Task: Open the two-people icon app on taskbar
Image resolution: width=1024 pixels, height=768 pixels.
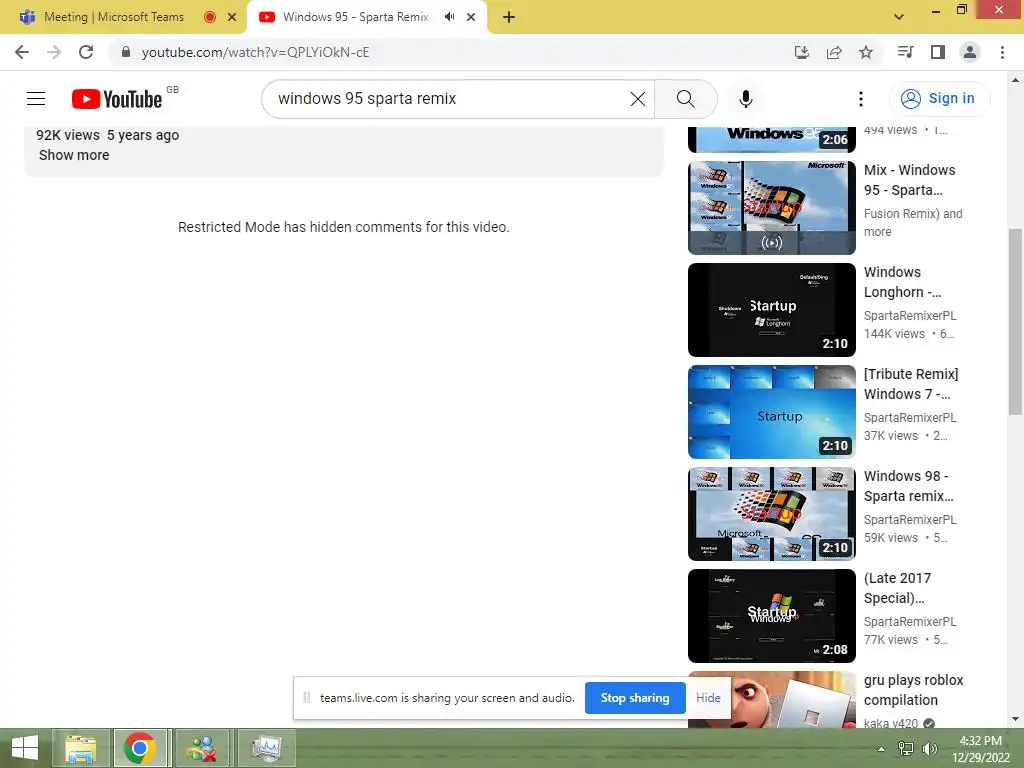Action: point(201,748)
